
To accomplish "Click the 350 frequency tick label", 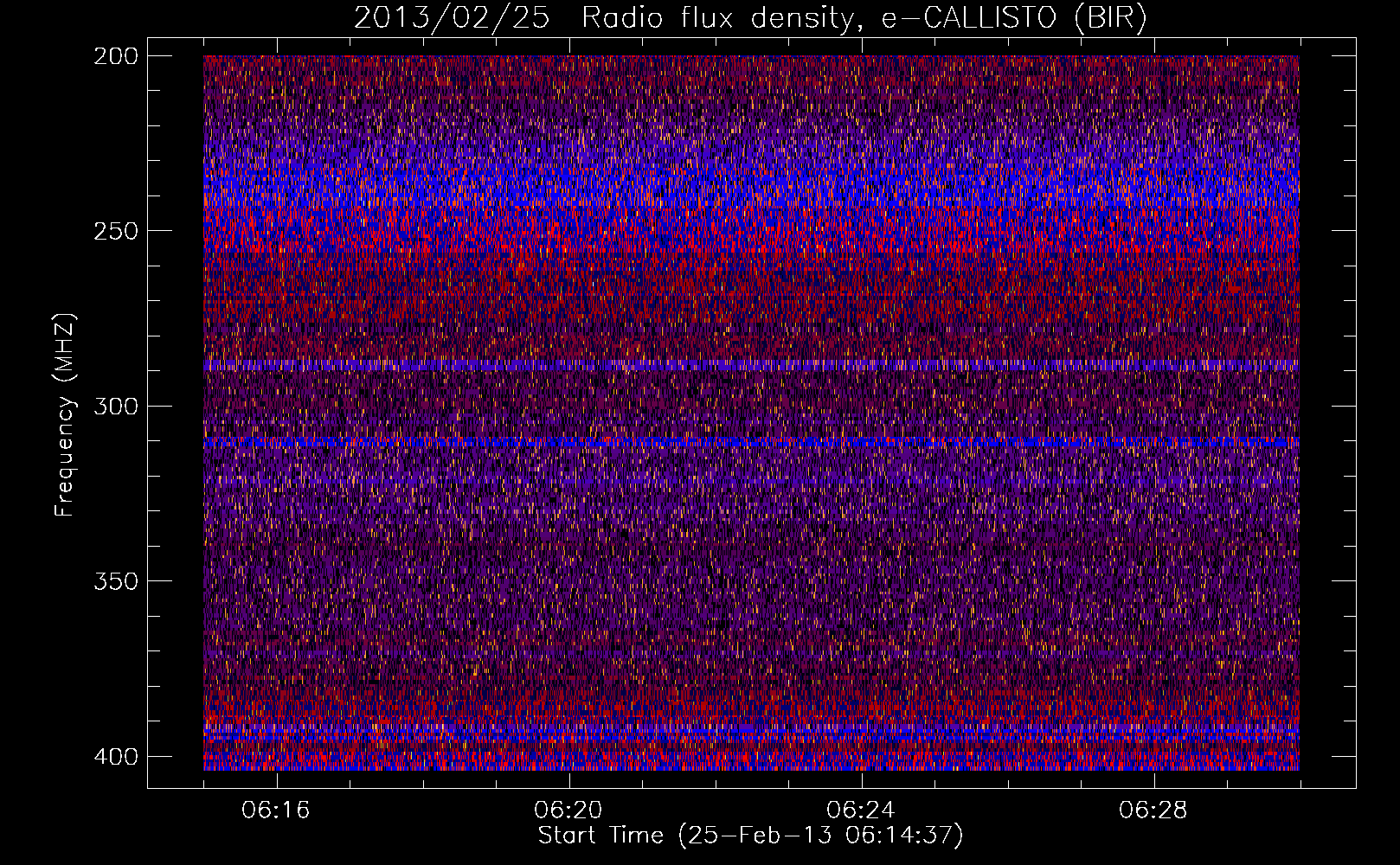I will coord(115,580).
